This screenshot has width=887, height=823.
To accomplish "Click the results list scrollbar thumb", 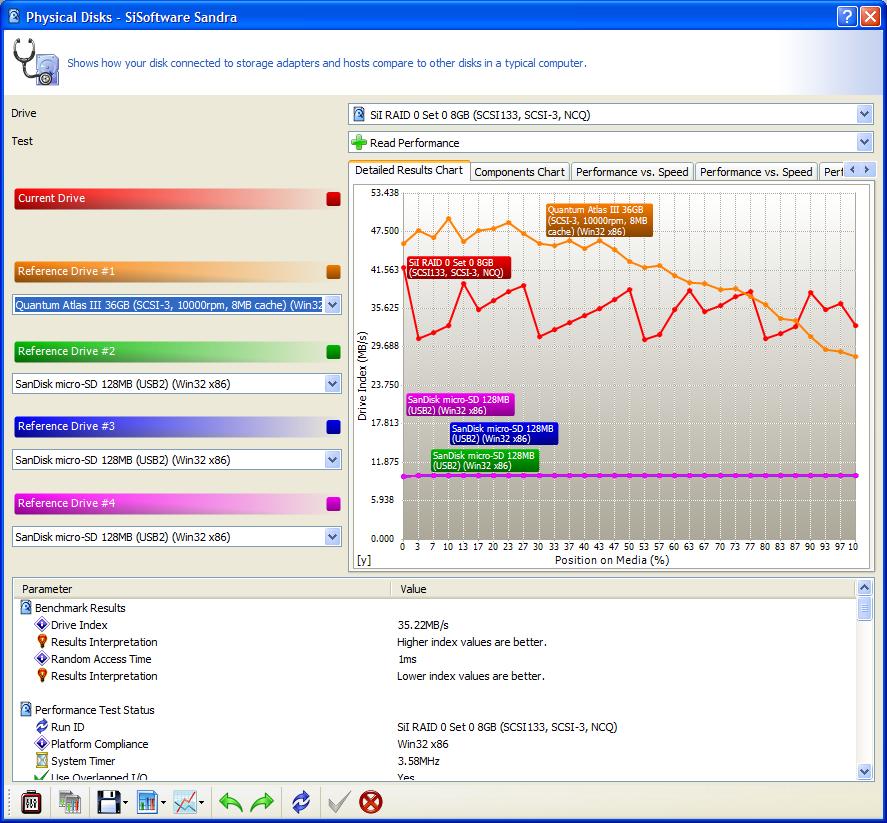I will [x=864, y=609].
